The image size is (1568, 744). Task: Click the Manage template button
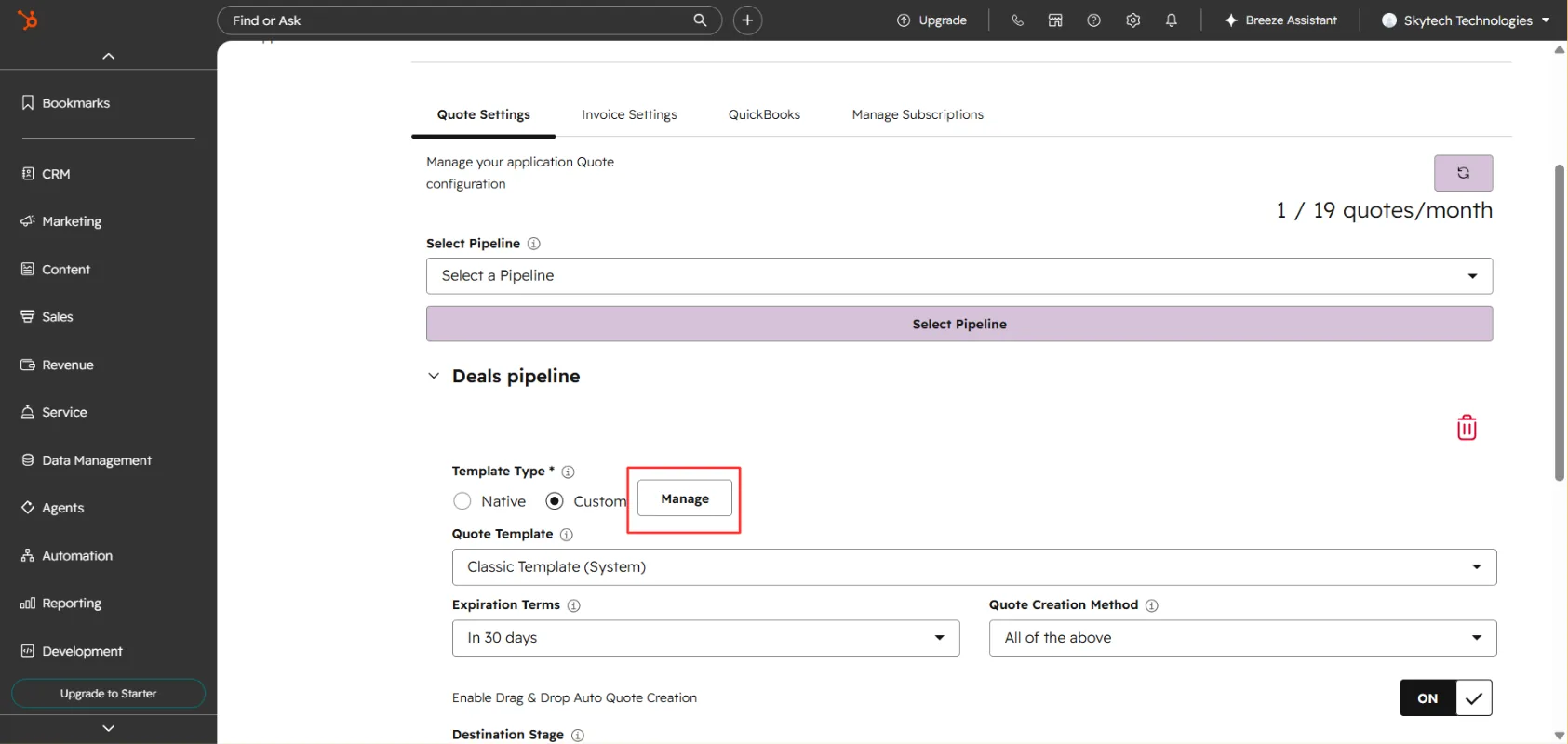[x=685, y=498]
